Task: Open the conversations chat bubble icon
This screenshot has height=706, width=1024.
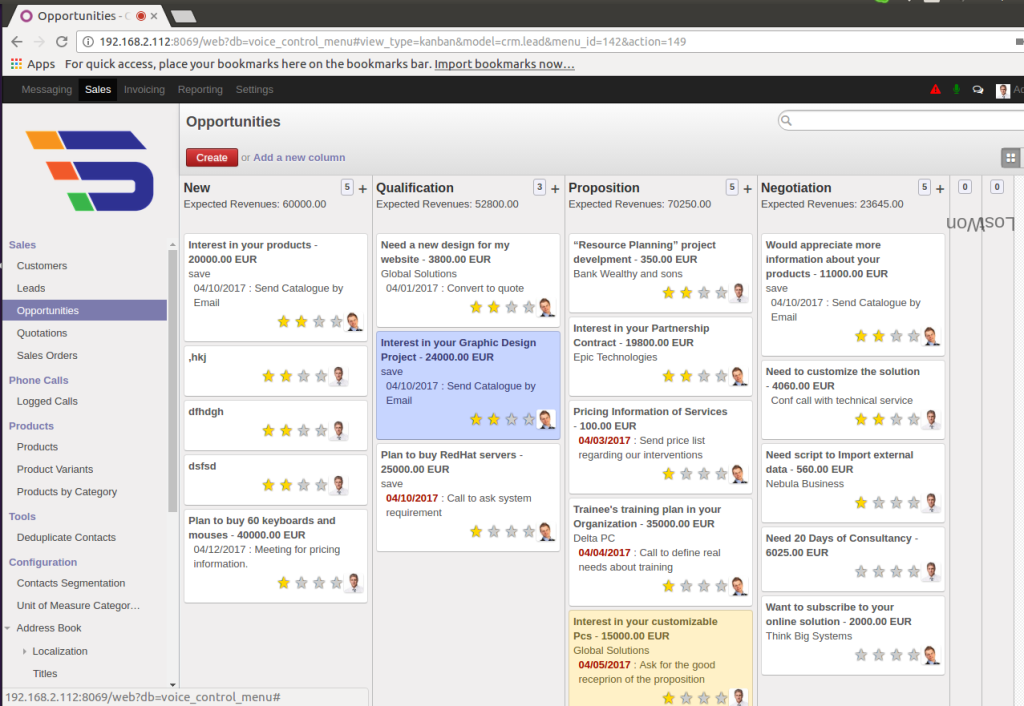Action: click(x=978, y=90)
